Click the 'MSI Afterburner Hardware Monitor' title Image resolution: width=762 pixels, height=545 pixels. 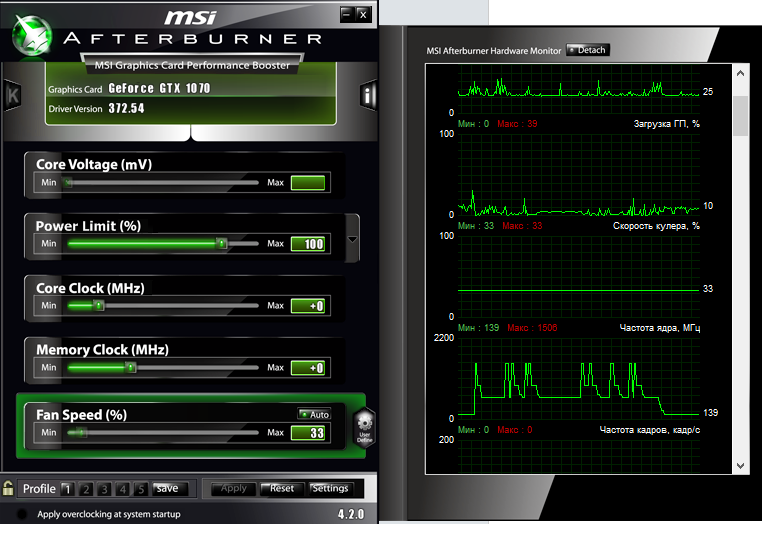click(x=494, y=51)
